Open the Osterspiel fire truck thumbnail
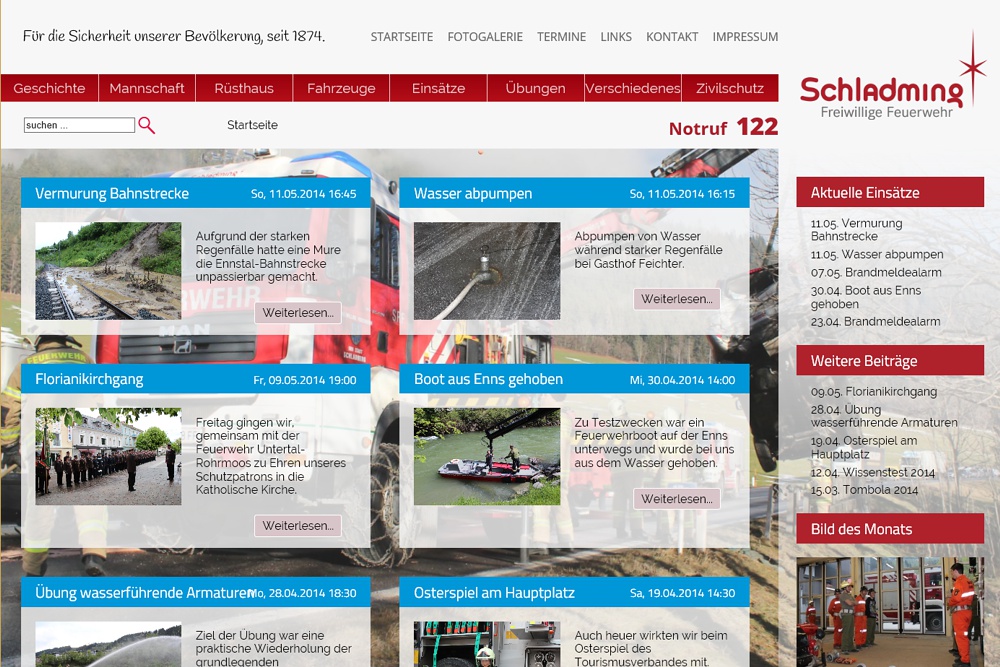 [x=487, y=644]
